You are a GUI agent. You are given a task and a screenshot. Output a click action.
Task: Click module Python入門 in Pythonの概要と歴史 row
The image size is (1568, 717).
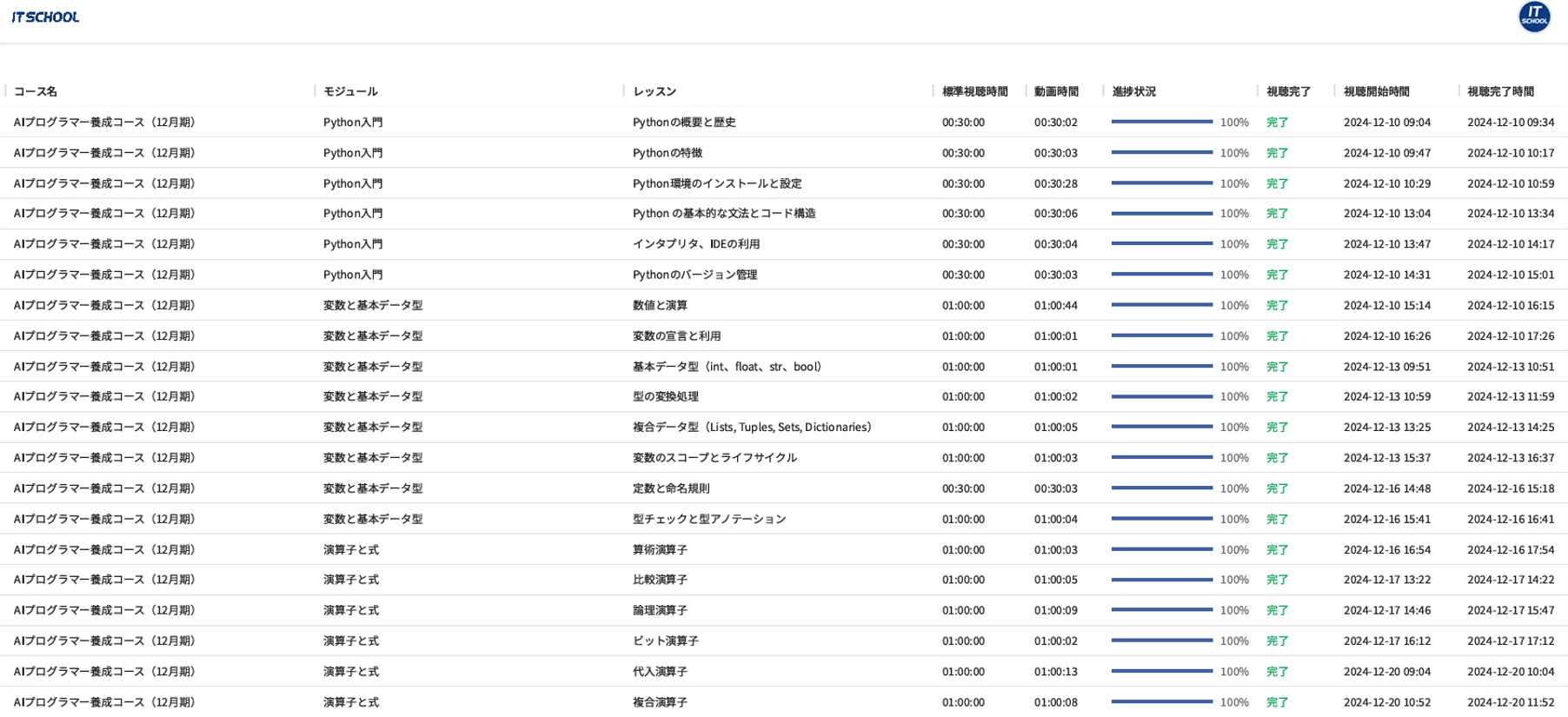(x=353, y=123)
